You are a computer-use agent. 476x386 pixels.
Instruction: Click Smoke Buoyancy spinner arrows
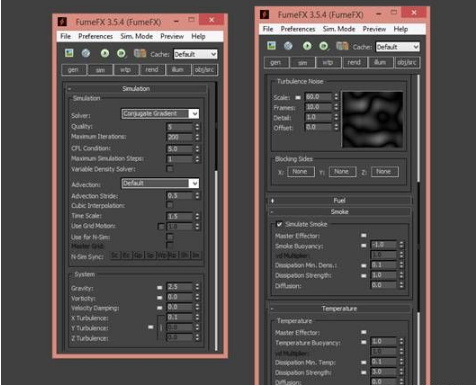(401, 245)
